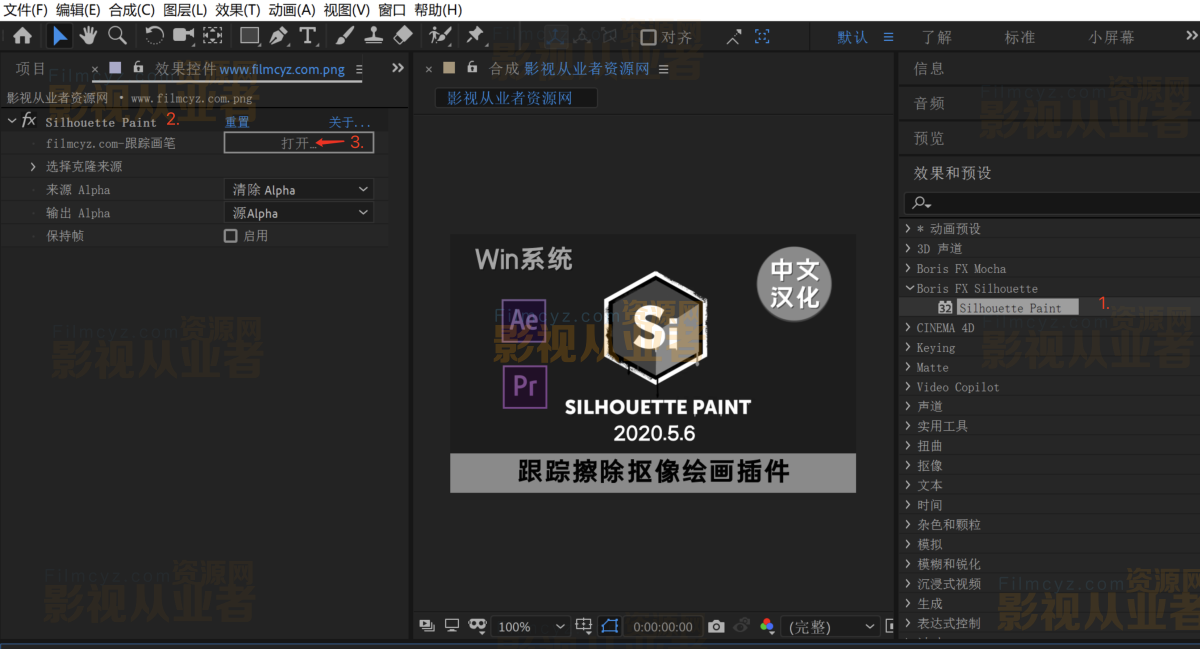Select the Type text tool

click(308, 36)
